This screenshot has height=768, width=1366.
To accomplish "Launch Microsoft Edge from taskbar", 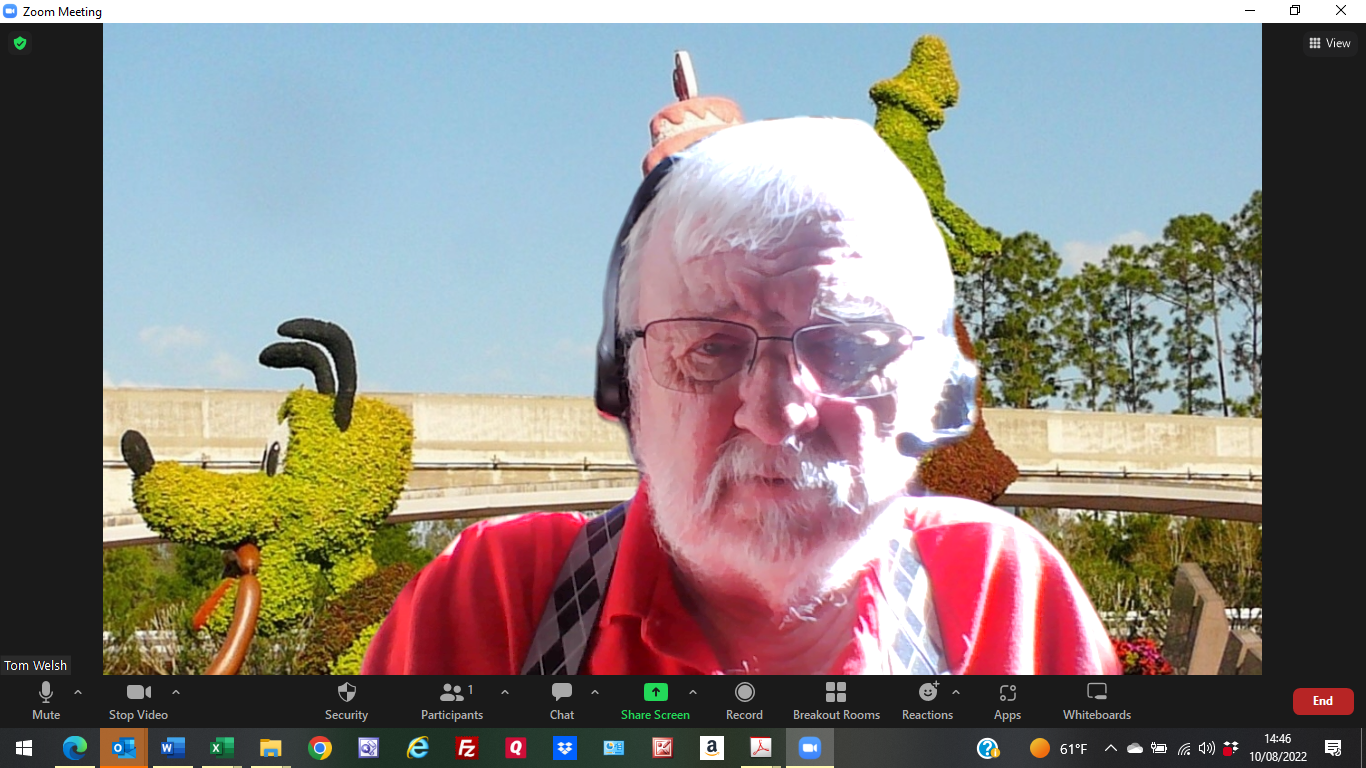I will [x=75, y=748].
